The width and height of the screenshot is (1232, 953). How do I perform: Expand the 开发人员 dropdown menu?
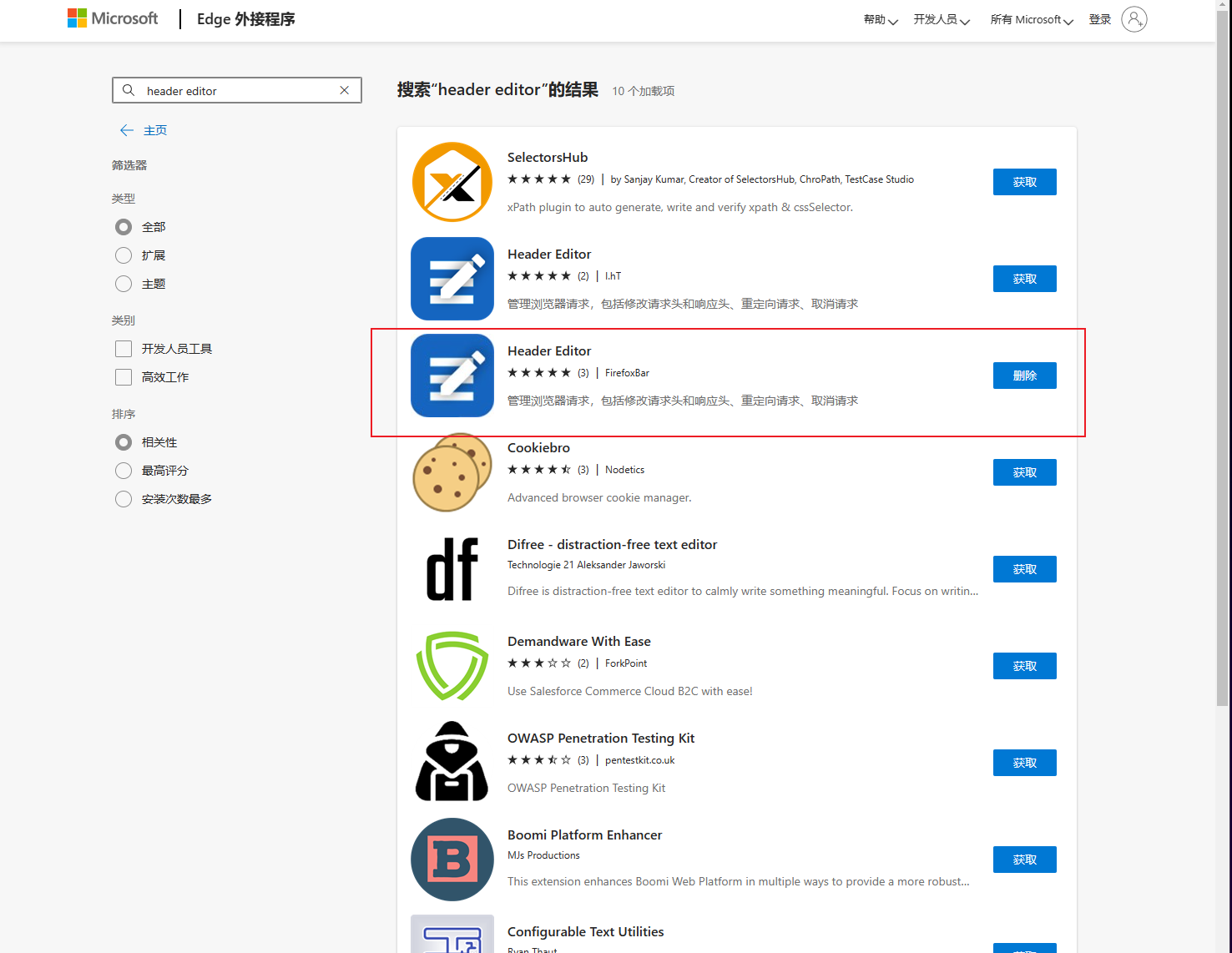[x=942, y=19]
